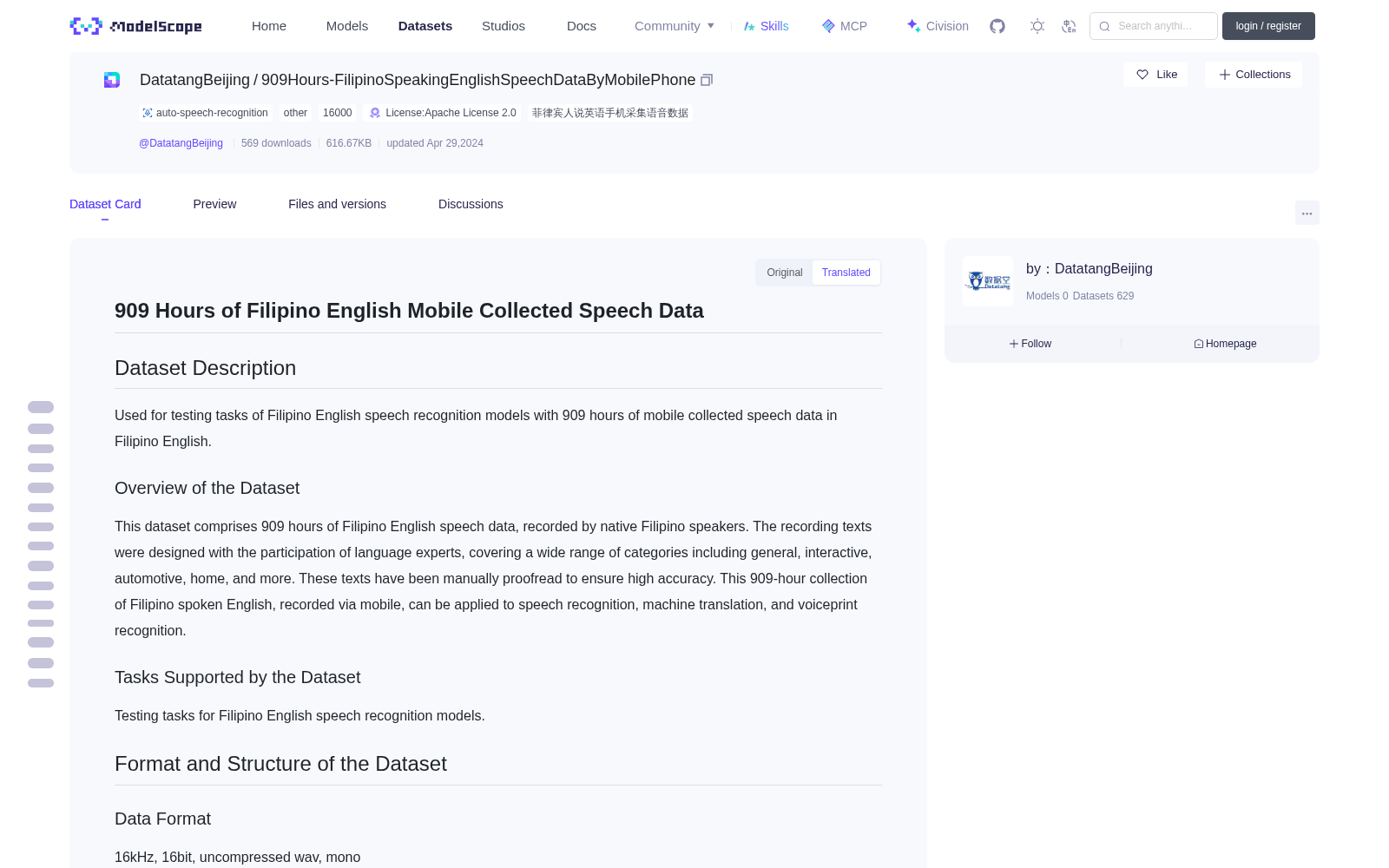Click the Follow plus icon

[1014, 344]
